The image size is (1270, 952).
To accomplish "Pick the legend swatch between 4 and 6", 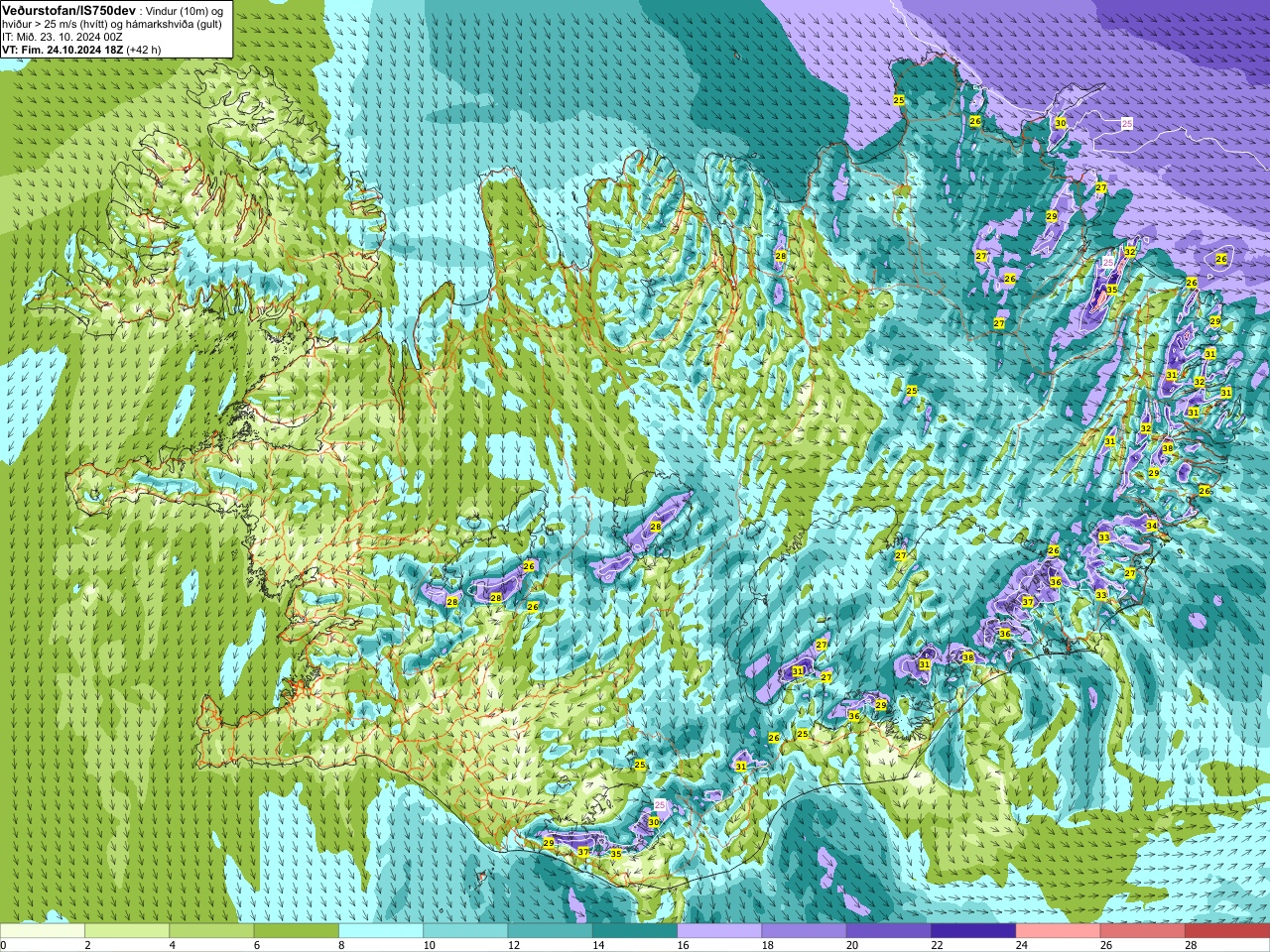I will 211,930.
